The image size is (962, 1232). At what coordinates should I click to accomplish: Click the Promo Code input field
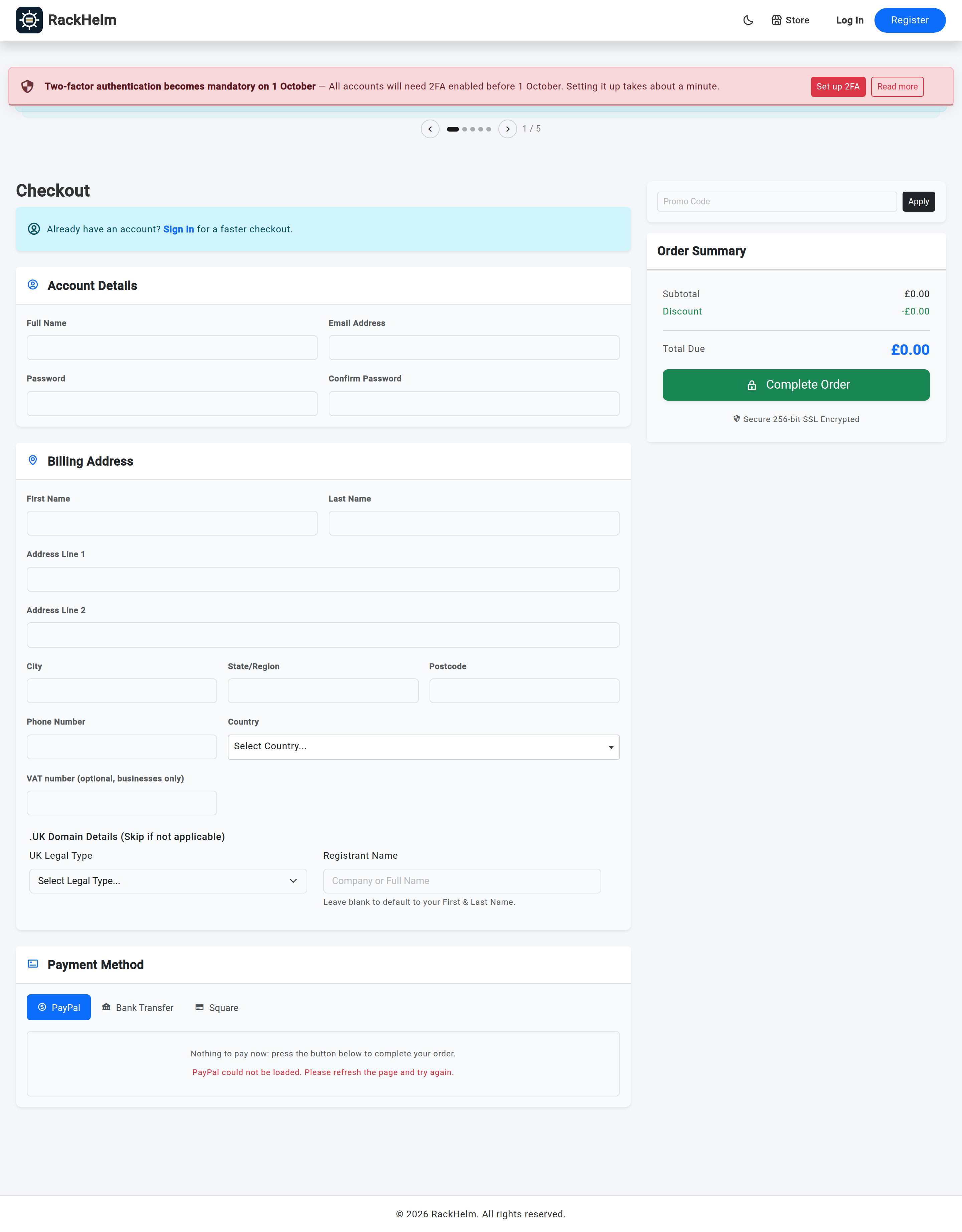(776, 201)
